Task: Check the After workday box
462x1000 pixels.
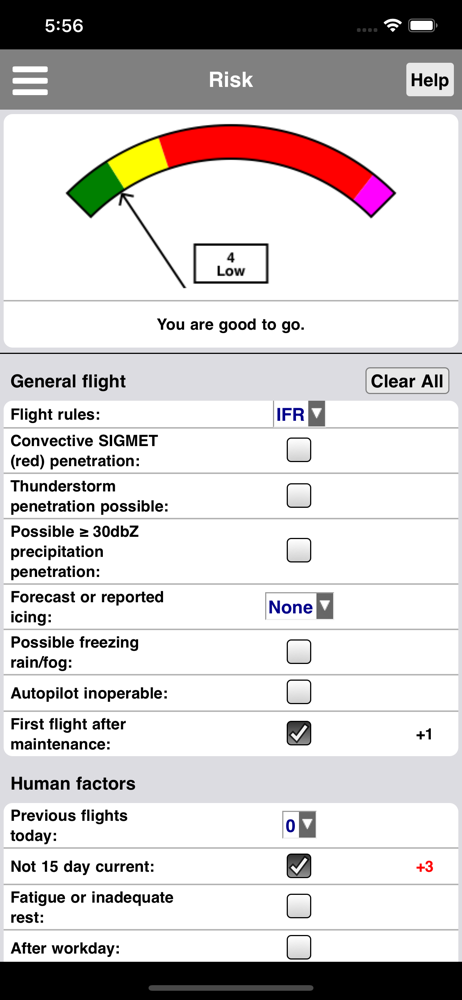Action: (x=299, y=948)
